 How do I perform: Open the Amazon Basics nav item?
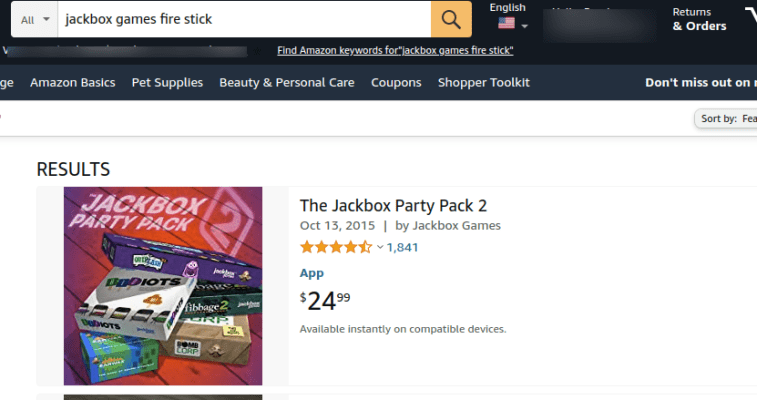(72, 82)
